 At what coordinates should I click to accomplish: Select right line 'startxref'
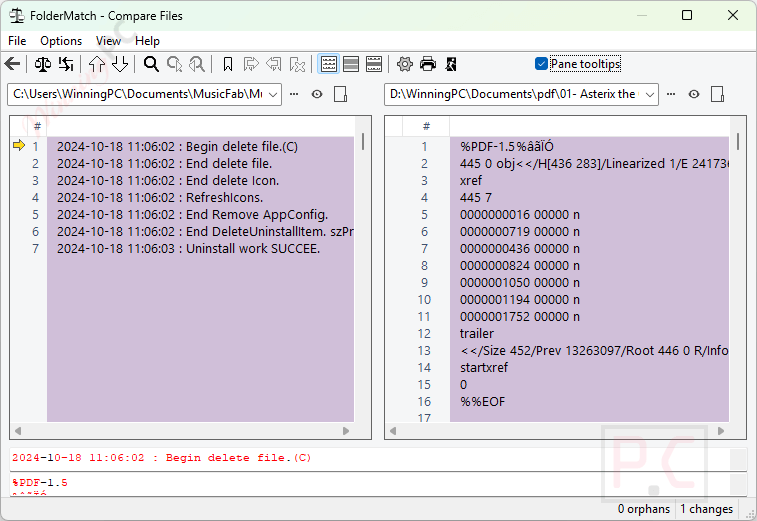pyautogui.click(x=589, y=367)
